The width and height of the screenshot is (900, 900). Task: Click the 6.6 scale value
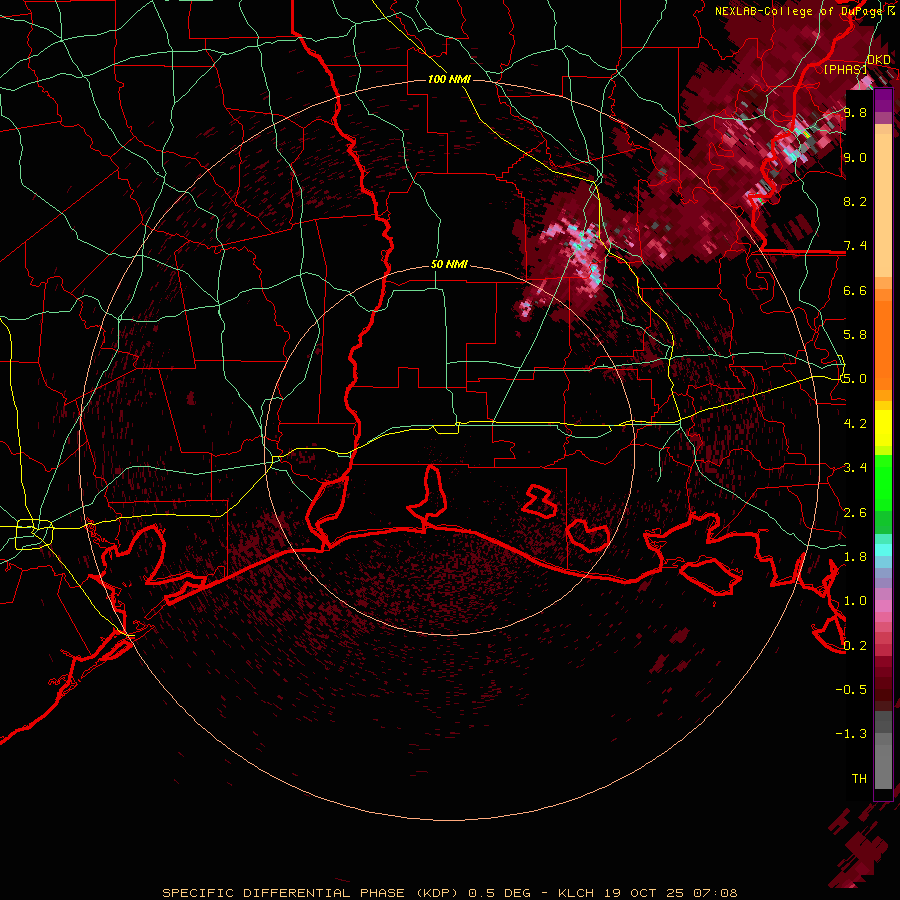tap(855, 290)
